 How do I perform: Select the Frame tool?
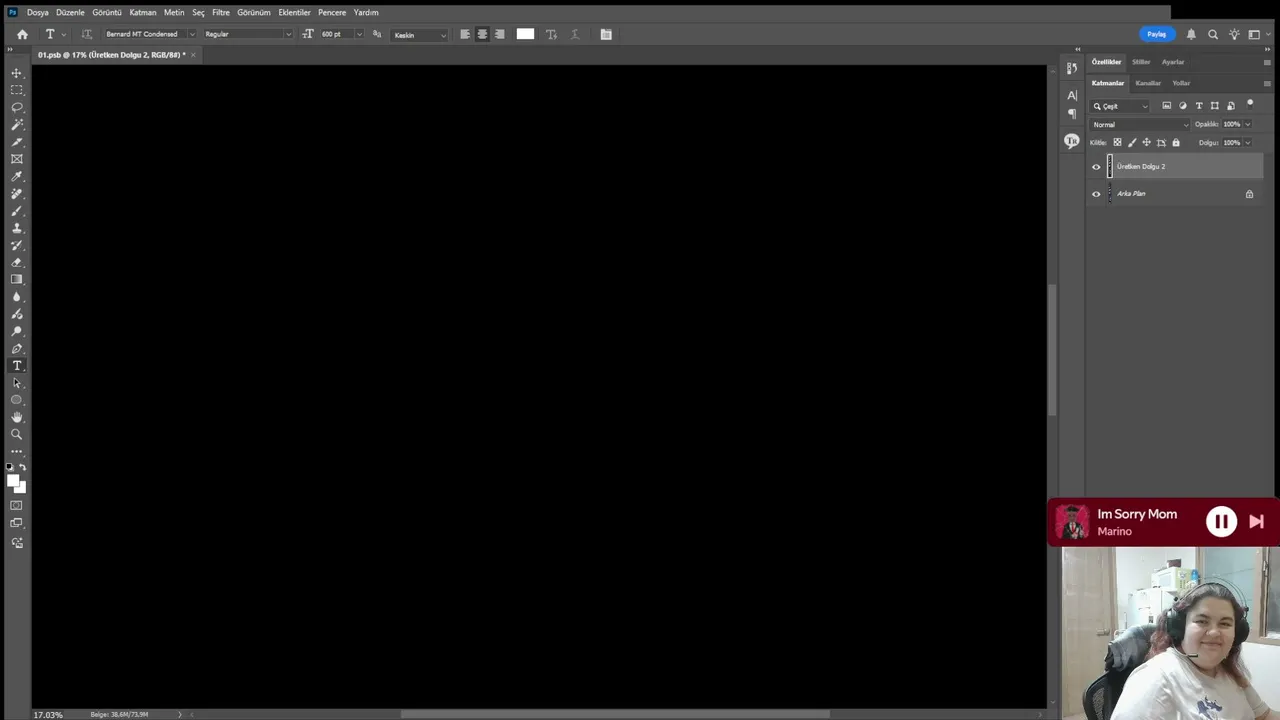point(17,159)
